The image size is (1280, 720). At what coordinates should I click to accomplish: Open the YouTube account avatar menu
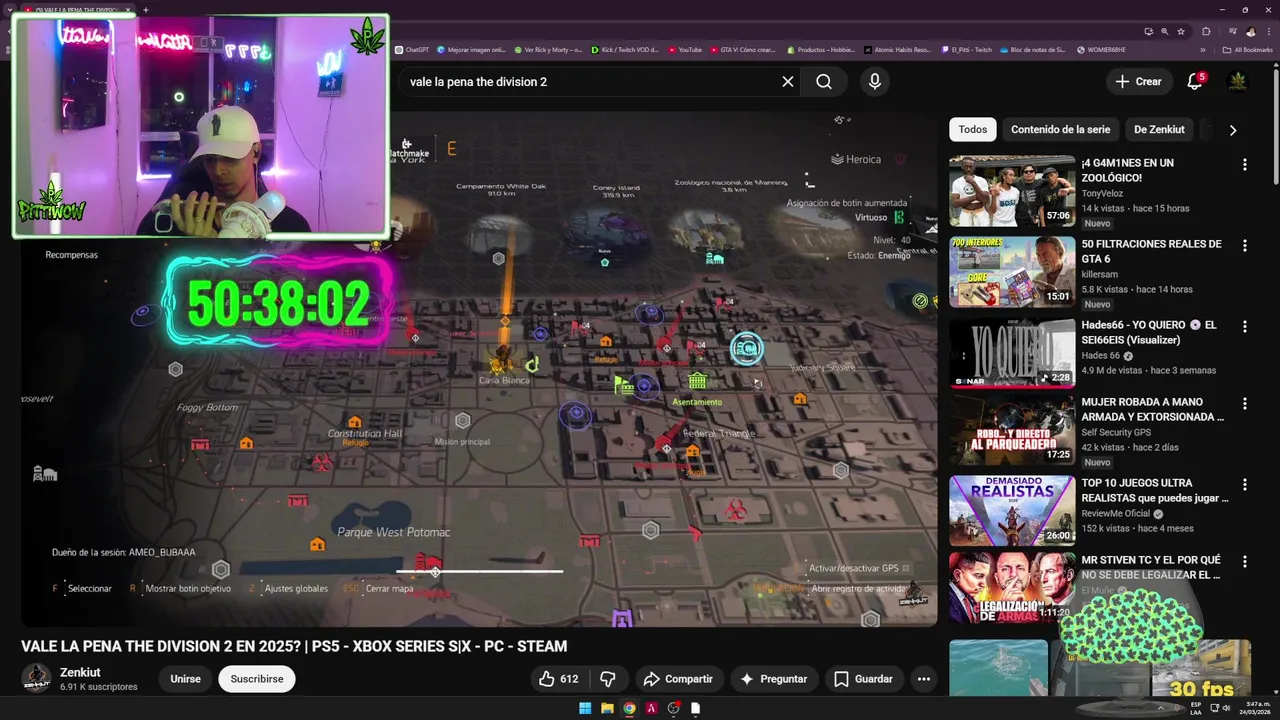1238,82
